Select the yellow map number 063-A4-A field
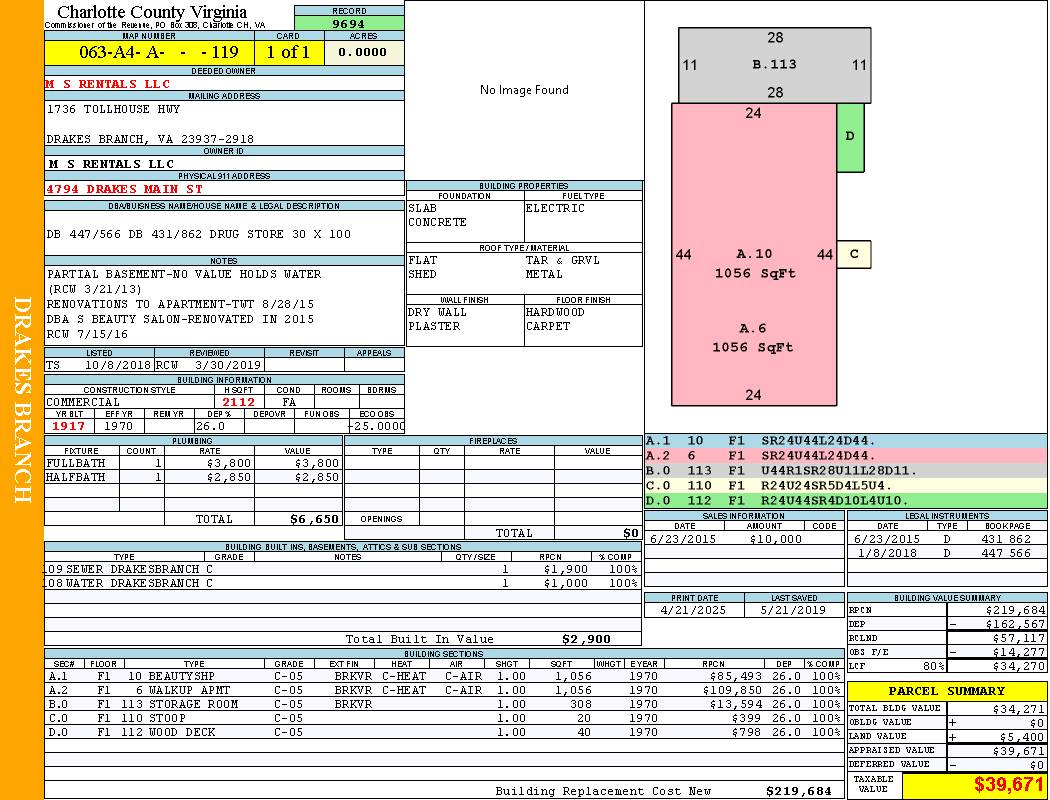The height and width of the screenshot is (800, 1050). (149, 53)
